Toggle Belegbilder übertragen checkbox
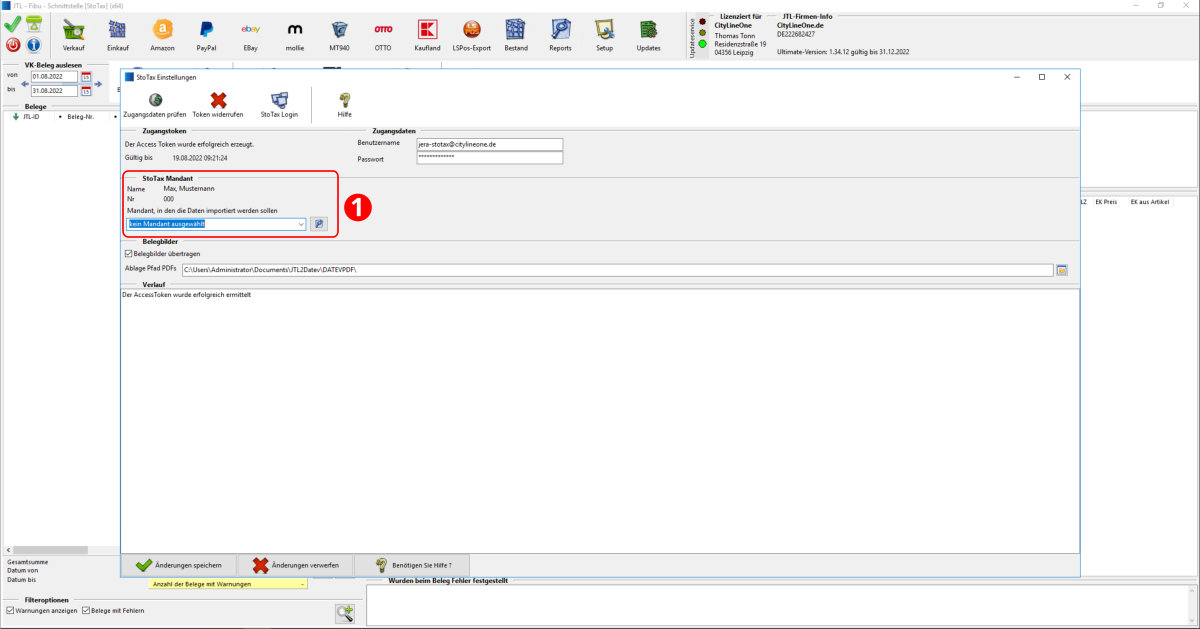1200x629 pixels. 129,254
